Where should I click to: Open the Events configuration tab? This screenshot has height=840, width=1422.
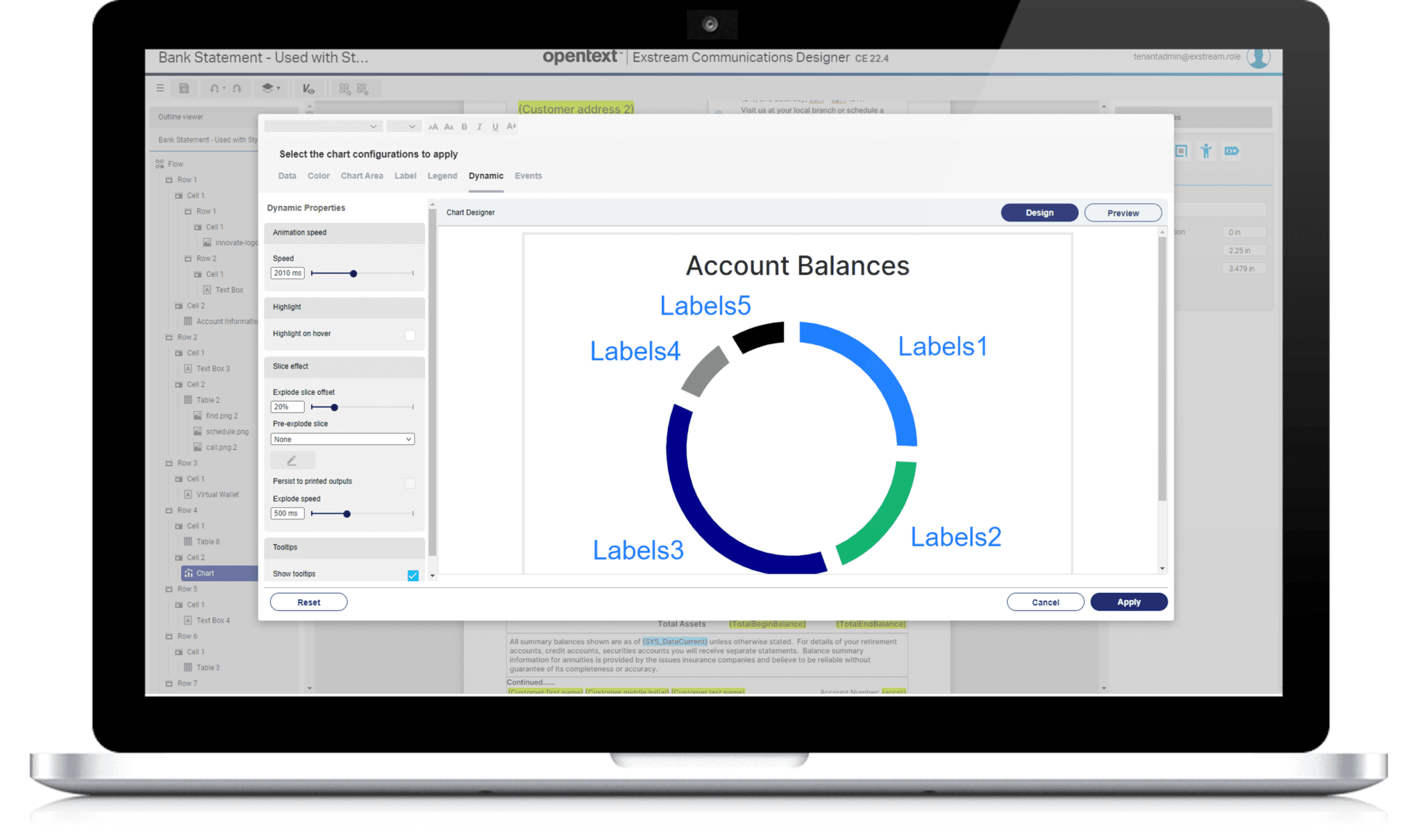click(x=528, y=176)
